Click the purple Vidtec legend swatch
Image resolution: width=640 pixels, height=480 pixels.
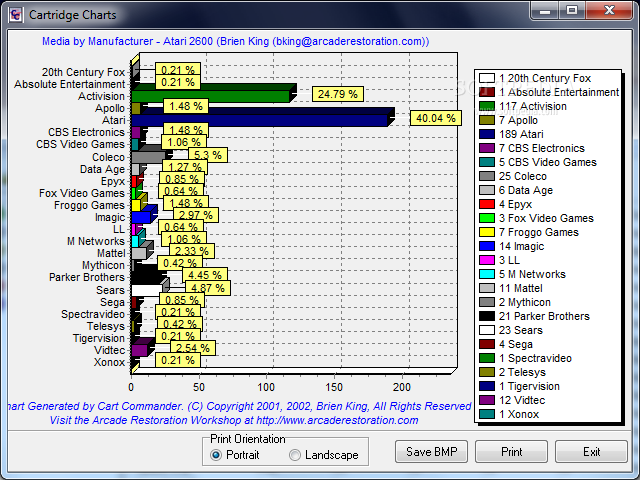(487, 400)
